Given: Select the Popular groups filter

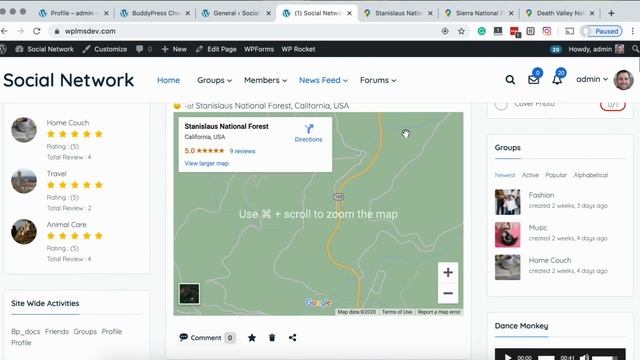Looking at the screenshot, I should click(x=556, y=175).
